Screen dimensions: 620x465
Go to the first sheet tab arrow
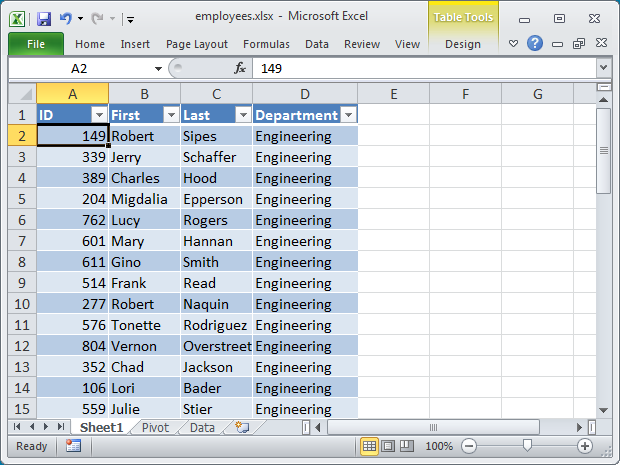pyautogui.click(x=17, y=427)
